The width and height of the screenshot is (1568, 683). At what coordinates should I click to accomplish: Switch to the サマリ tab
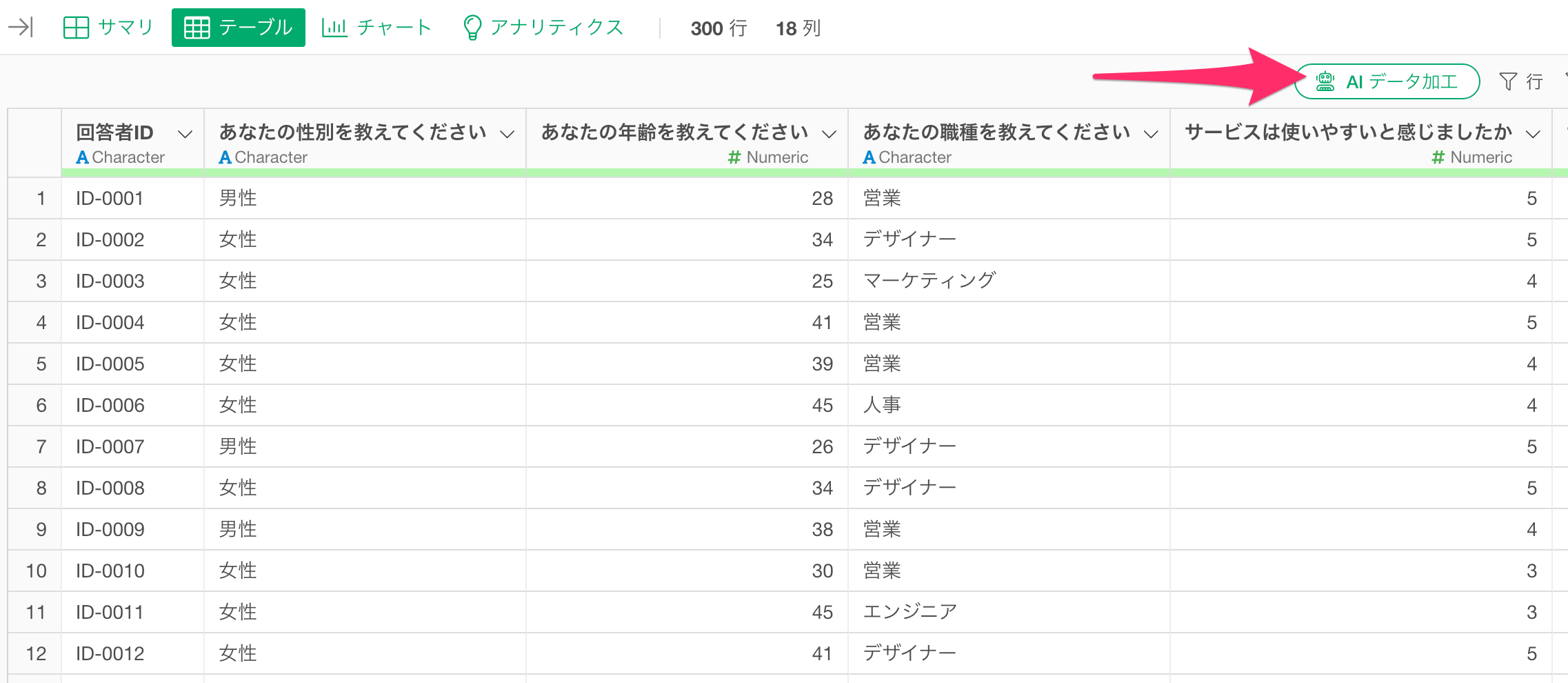(x=108, y=28)
